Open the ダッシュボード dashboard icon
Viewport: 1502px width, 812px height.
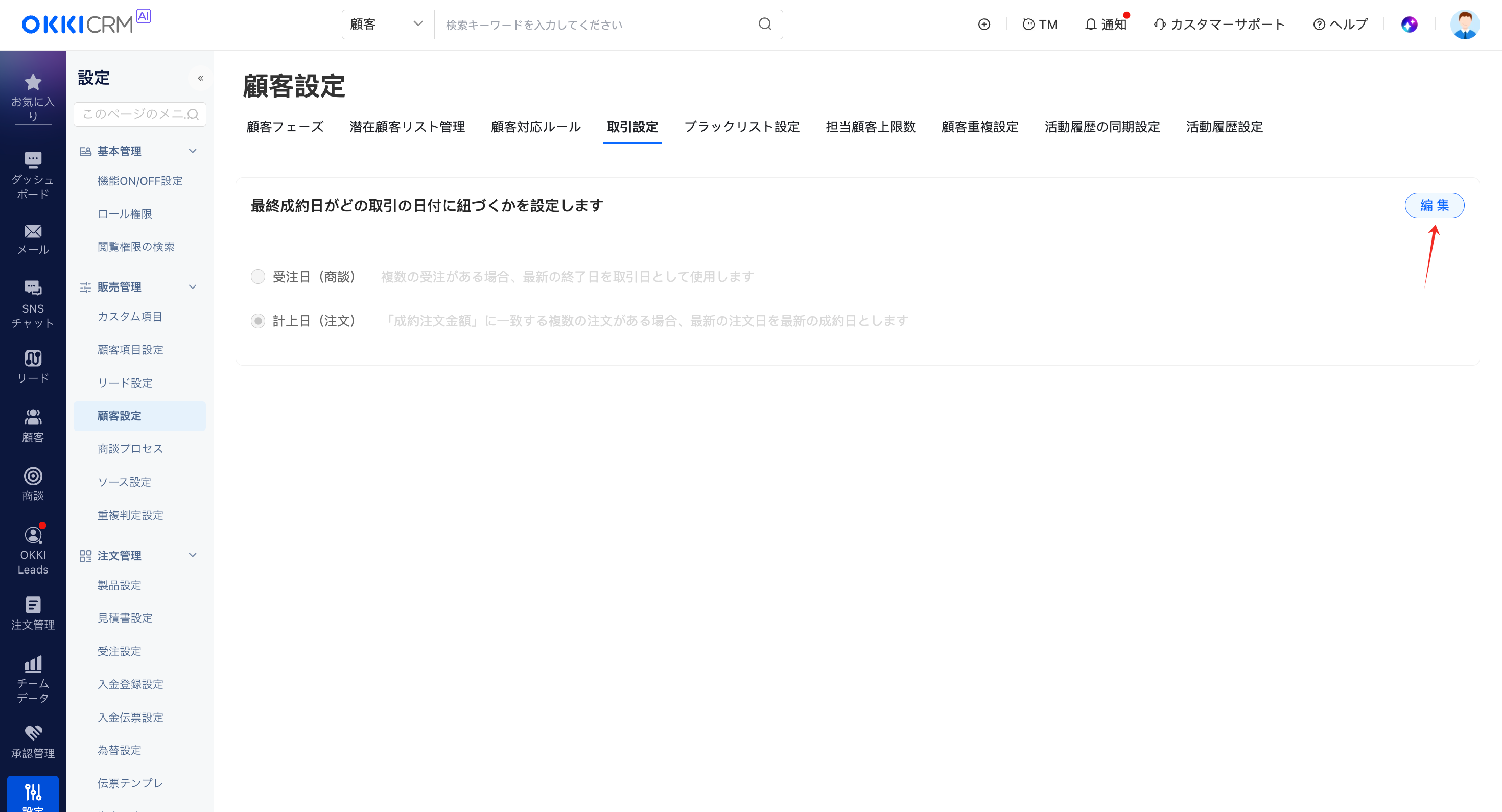click(33, 159)
